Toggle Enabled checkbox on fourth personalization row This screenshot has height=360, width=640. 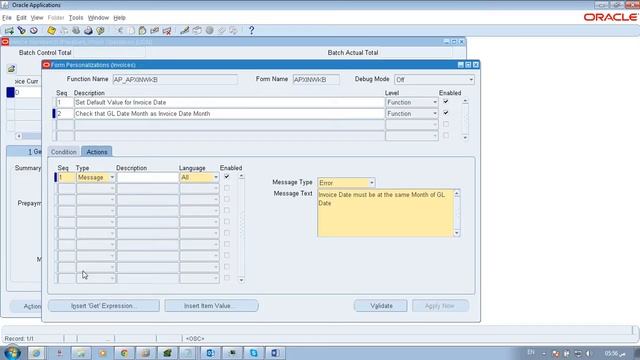446,135
